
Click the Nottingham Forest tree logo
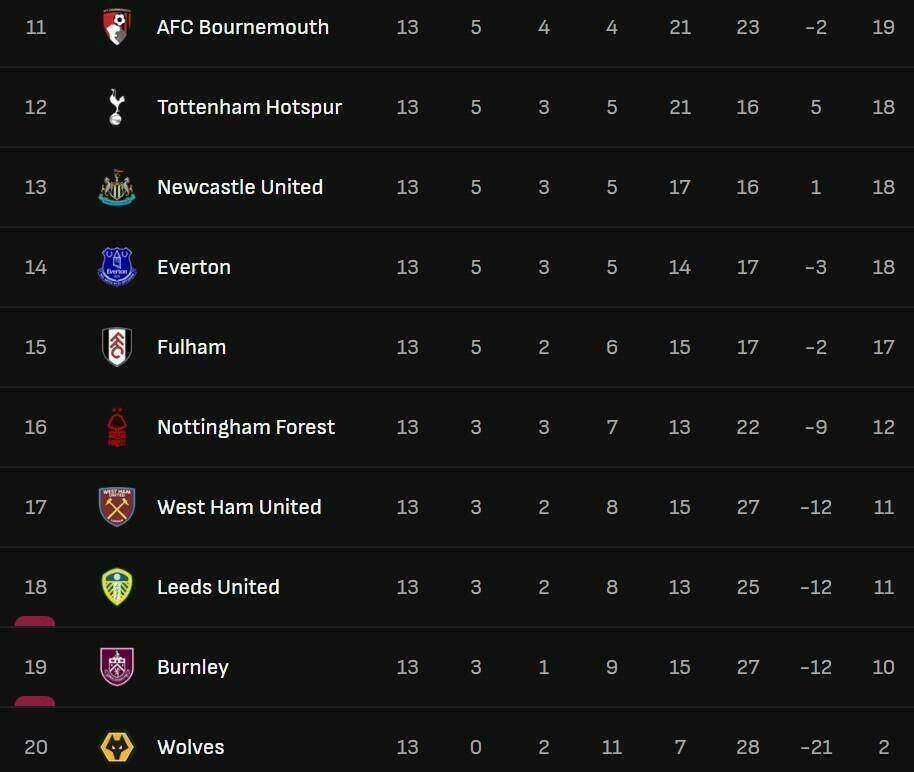(117, 427)
